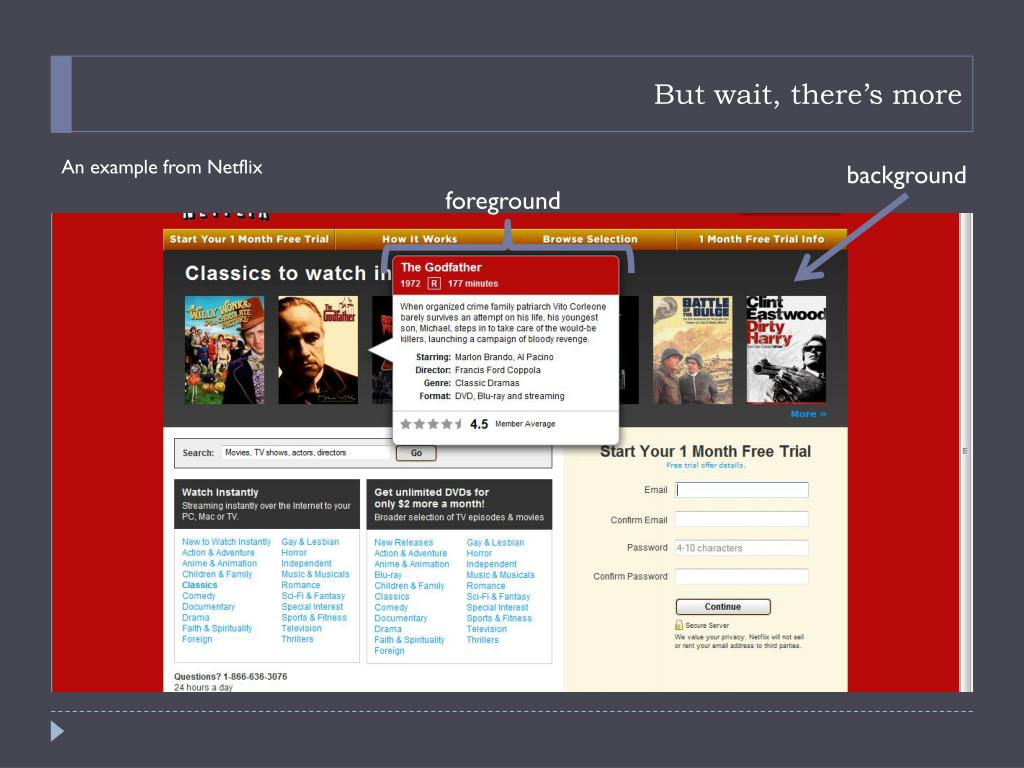Click the Continue button
Viewport: 1024px width, 768px height.
coord(723,607)
